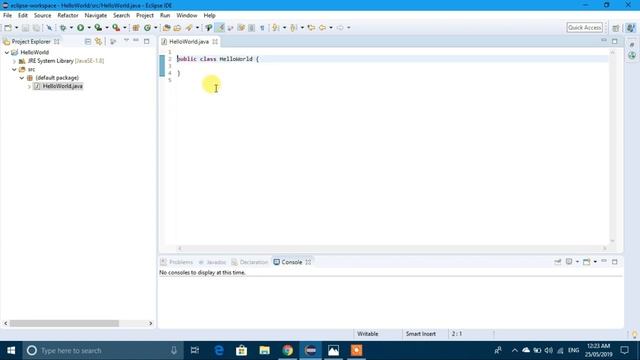Viewport: 640px width, 360px height.
Task: Toggle Mark Occurrences highlighter button
Action: tap(220, 28)
